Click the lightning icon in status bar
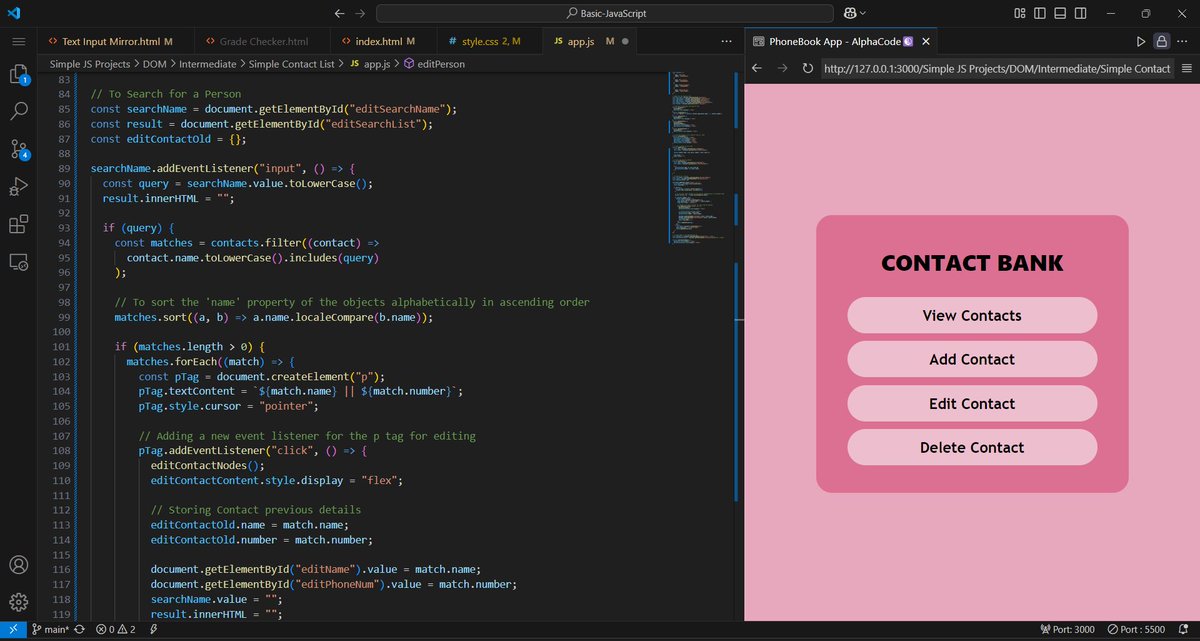 click(153, 630)
